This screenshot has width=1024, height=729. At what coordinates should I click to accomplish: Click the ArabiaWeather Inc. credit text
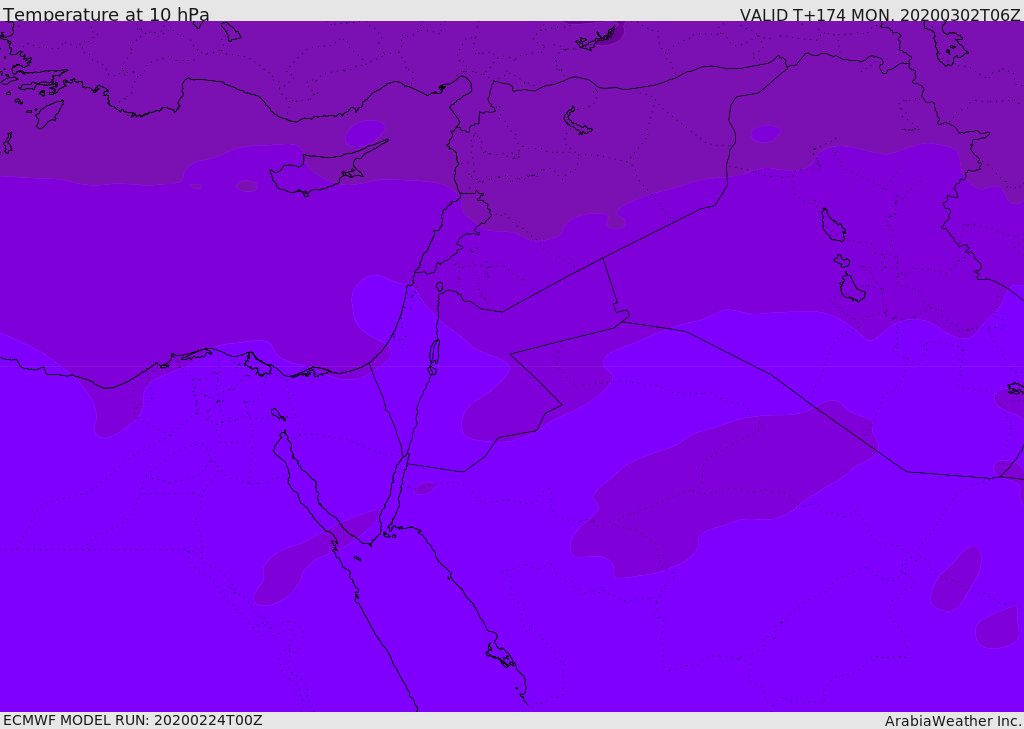click(953, 721)
